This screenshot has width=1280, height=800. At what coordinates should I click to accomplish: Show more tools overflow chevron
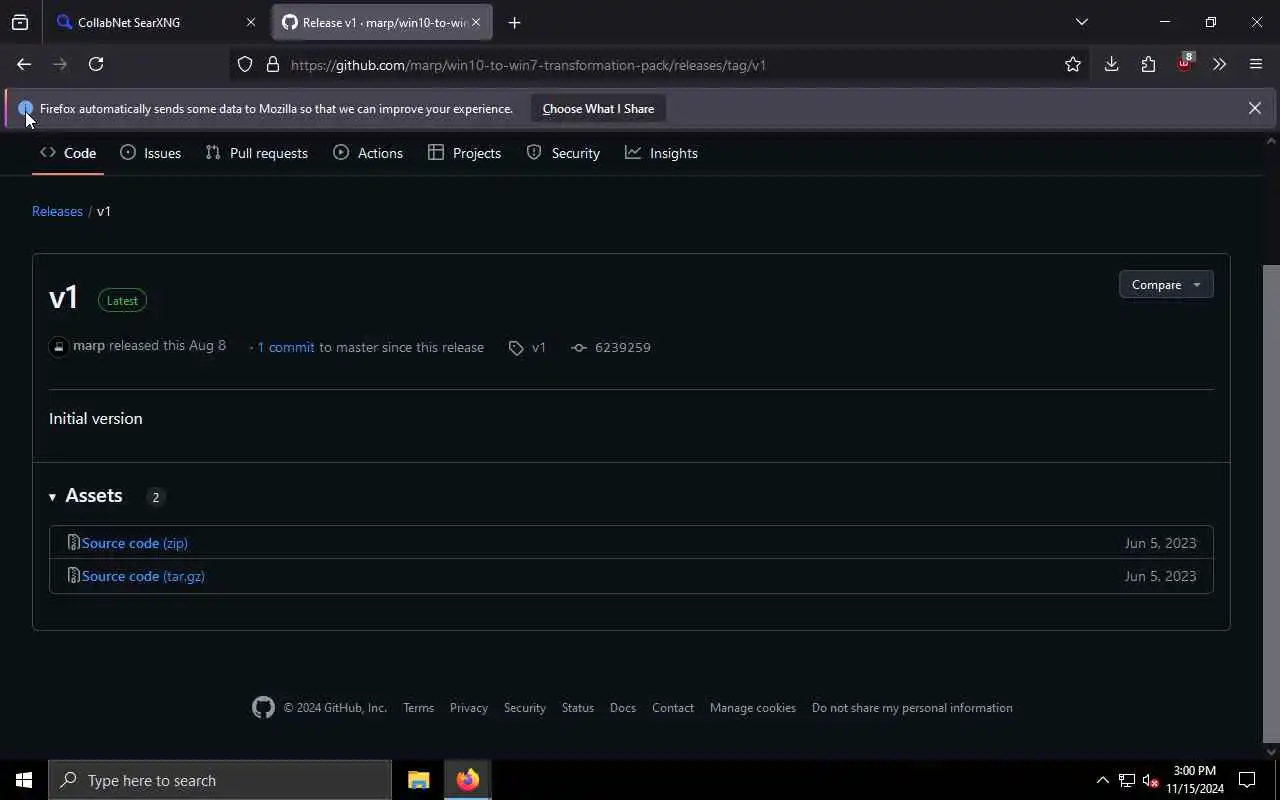[1219, 64]
